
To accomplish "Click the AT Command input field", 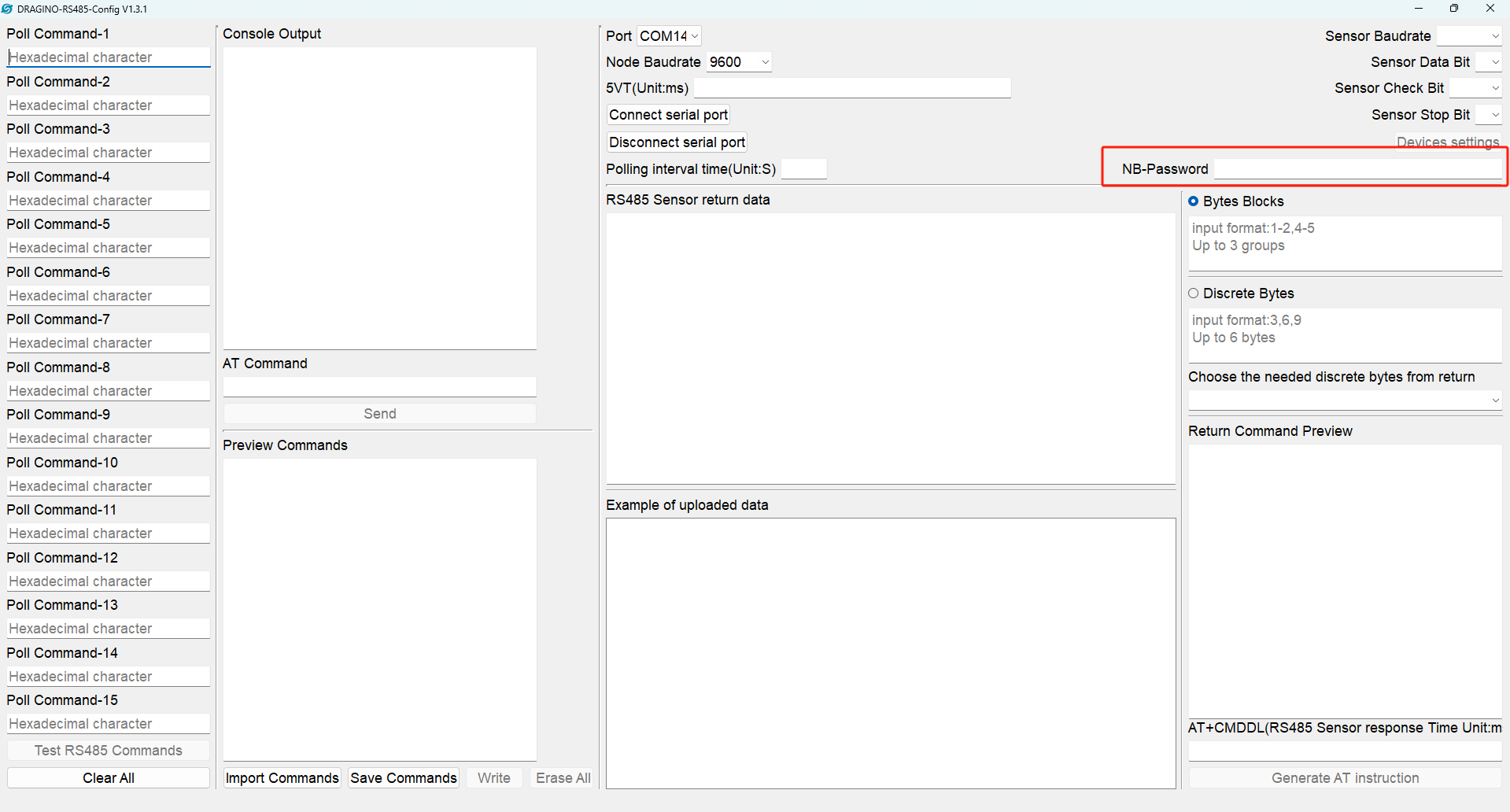I will point(380,386).
